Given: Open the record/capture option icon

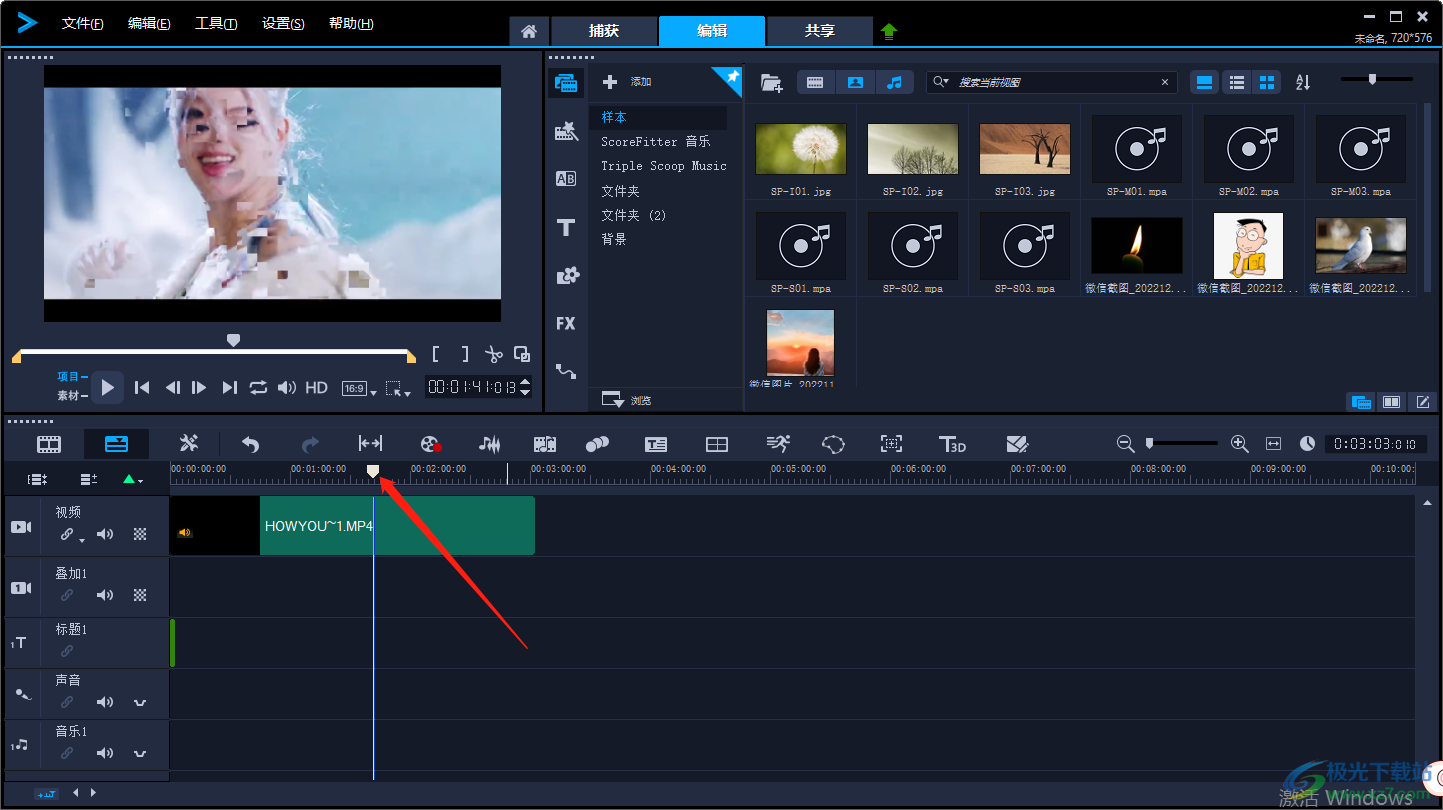Looking at the screenshot, I should 430,444.
